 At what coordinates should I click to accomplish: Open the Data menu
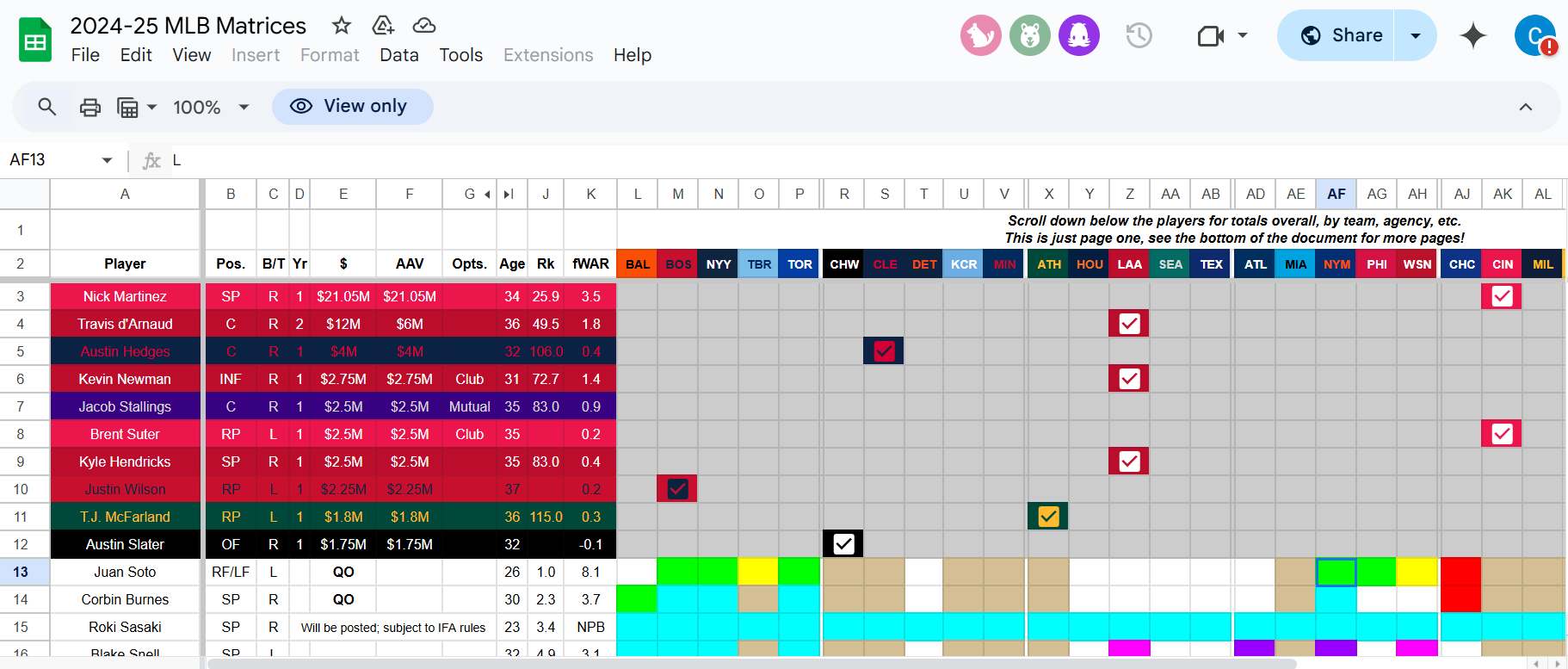(x=399, y=55)
